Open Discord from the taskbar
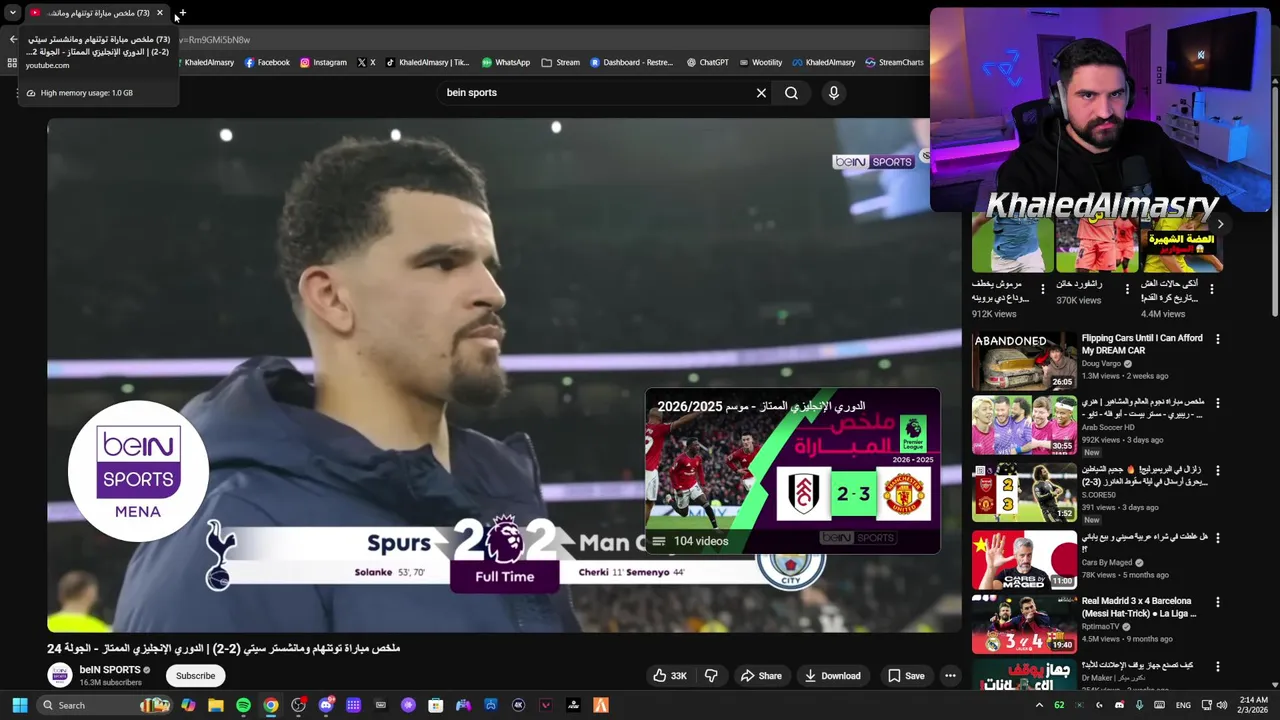This screenshot has width=1280, height=720. tap(326, 705)
